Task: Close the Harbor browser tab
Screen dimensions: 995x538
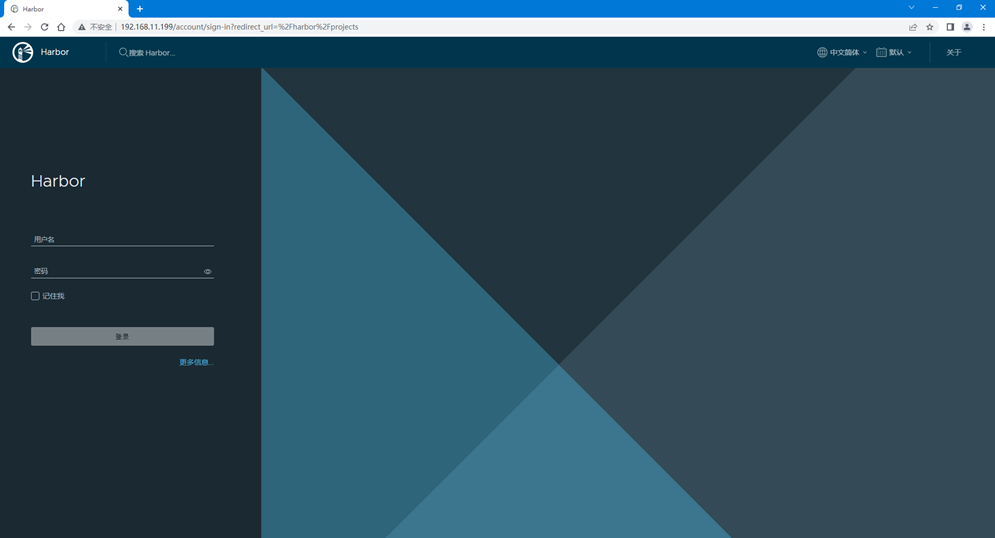Action: tap(120, 9)
